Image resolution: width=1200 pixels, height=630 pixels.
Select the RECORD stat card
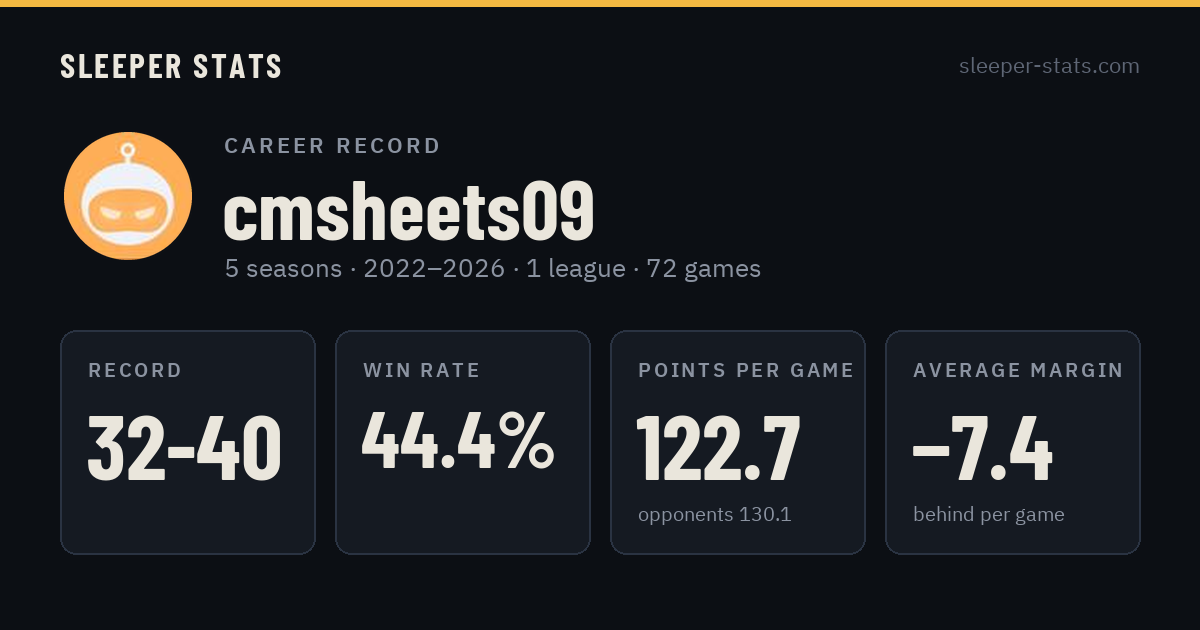pos(188,442)
